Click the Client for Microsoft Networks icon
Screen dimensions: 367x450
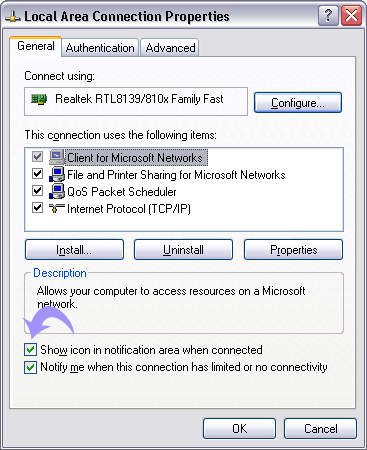57,157
